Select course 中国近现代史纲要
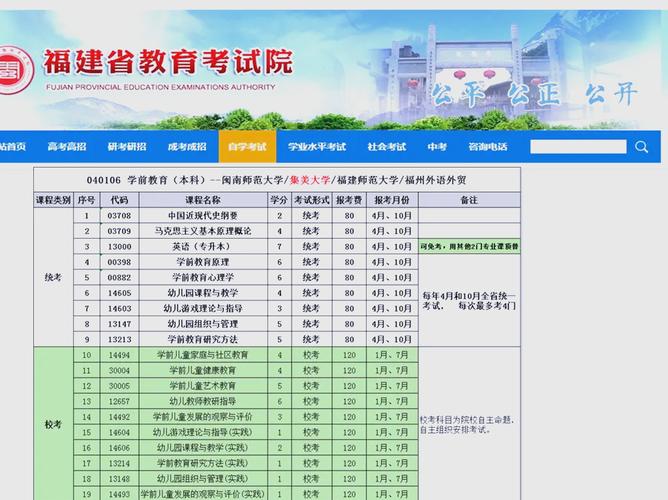Screen dimensions: 668x500 pyautogui.click(x=203, y=216)
